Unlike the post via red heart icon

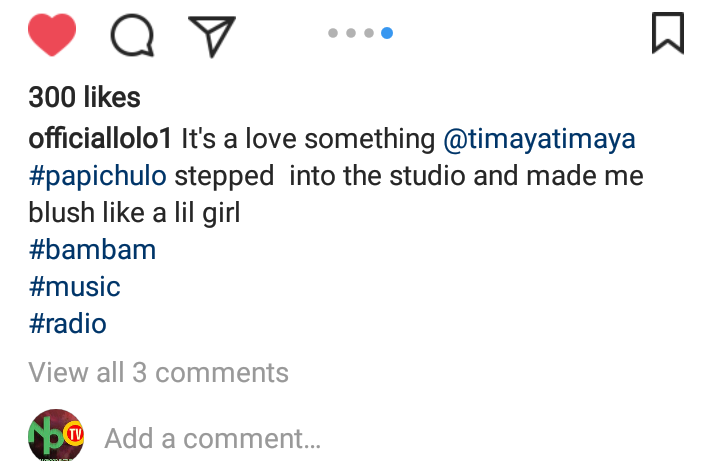click(52, 35)
